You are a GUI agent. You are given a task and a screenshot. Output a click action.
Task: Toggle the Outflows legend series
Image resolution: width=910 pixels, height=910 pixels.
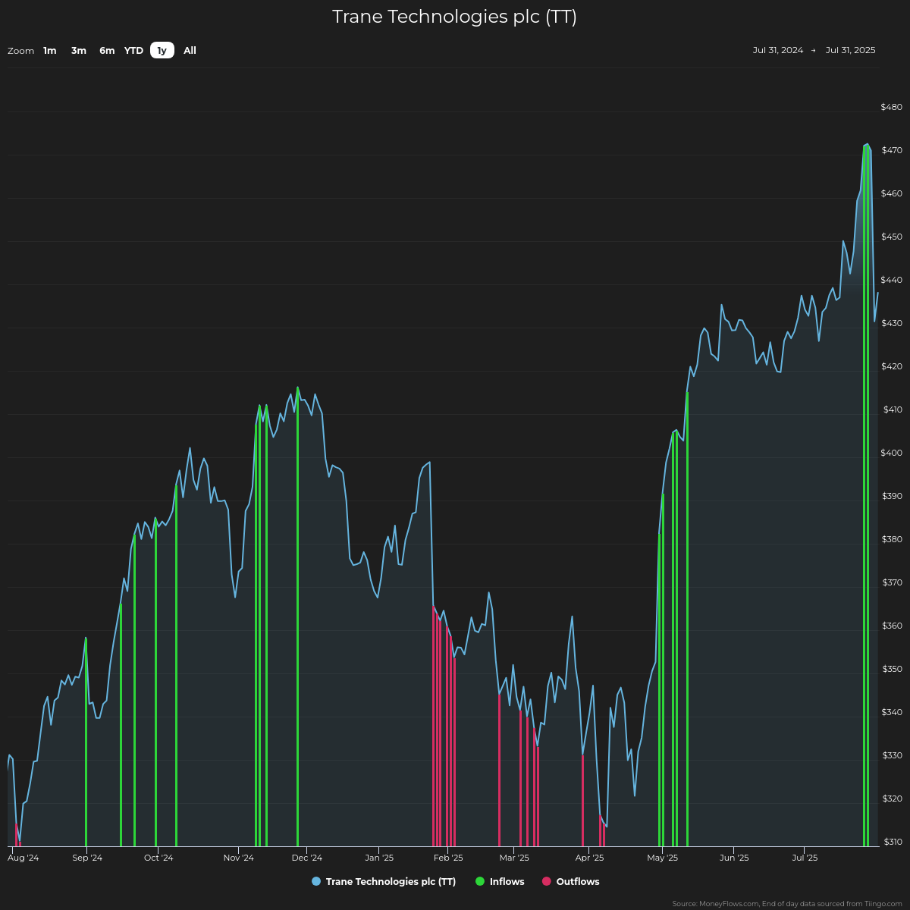[570, 882]
